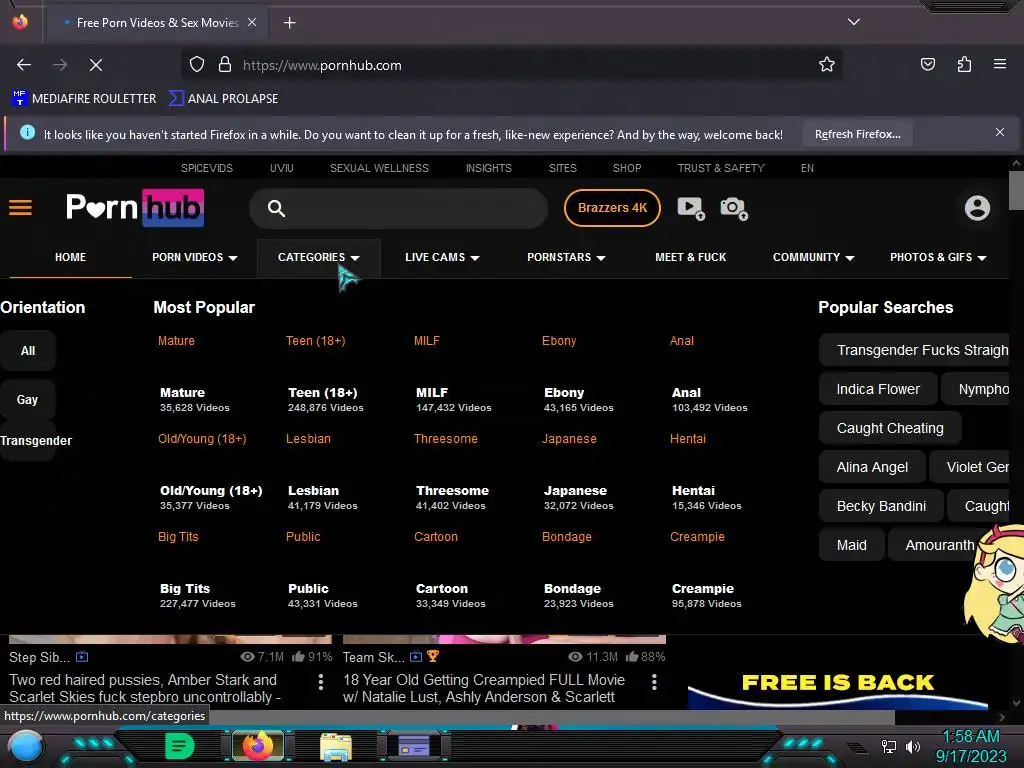The height and width of the screenshot is (768, 1024).
Task: Open the Firefox application hamburger menu
Action: click(x=999, y=64)
